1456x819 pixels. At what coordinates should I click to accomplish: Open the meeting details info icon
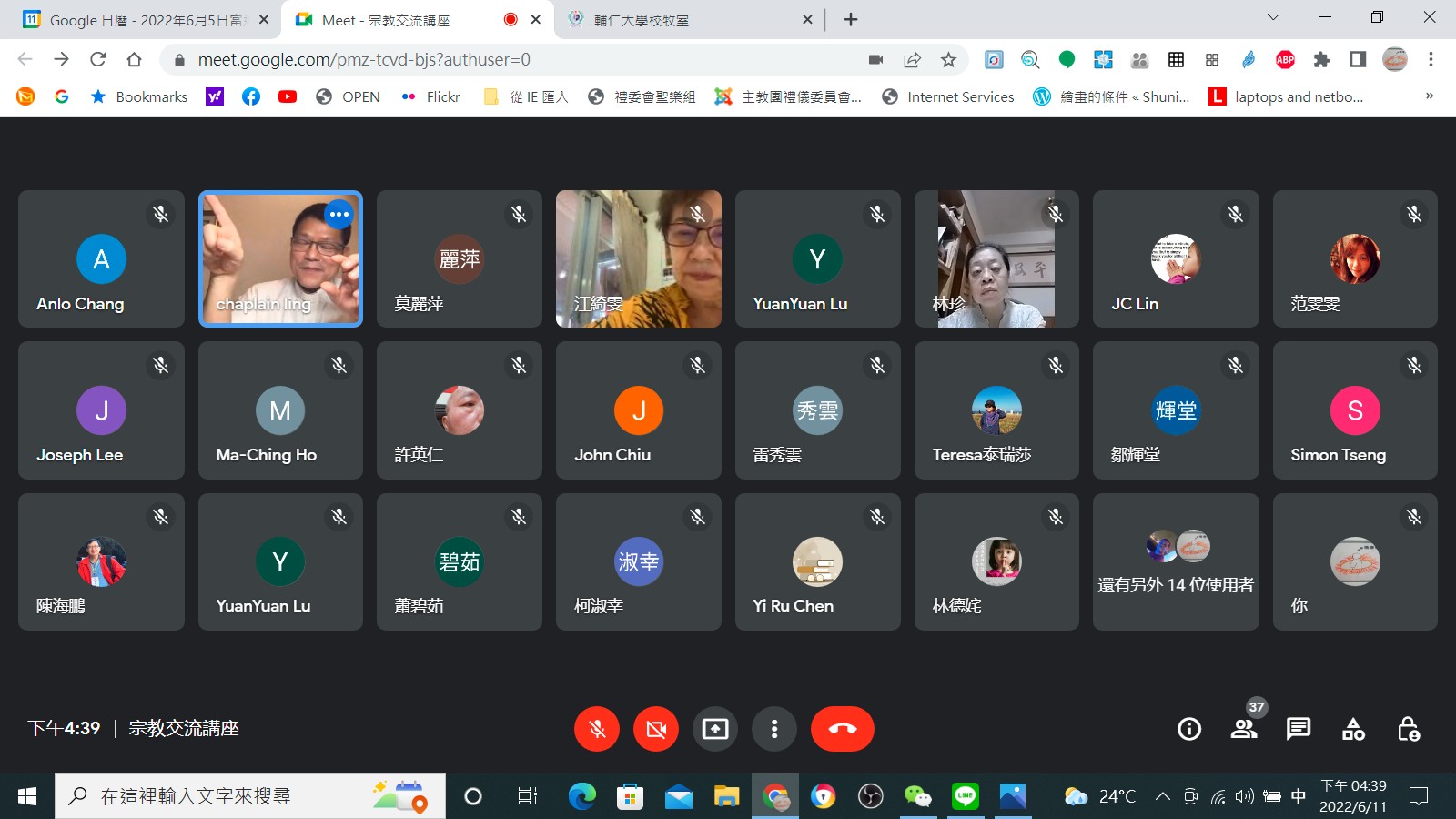pos(1188,729)
